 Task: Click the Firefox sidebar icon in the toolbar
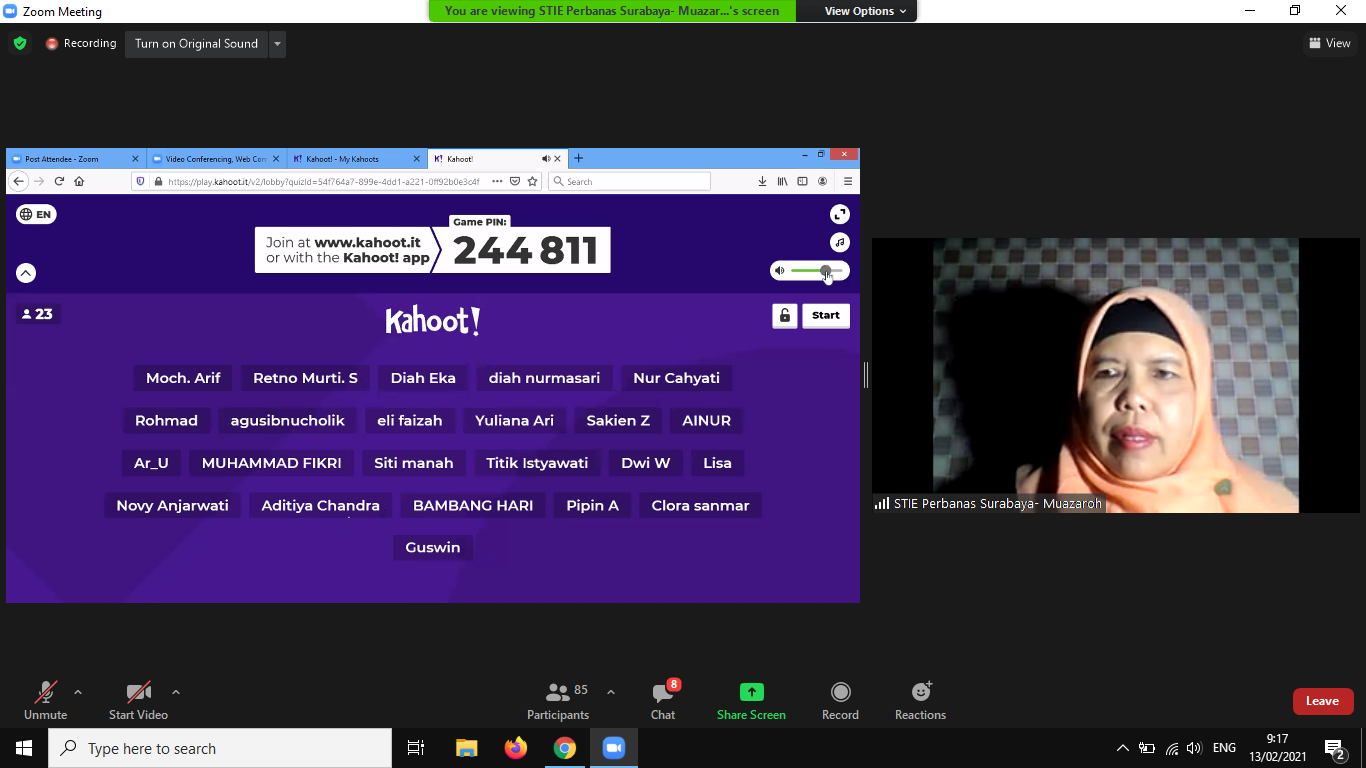click(802, 181)
